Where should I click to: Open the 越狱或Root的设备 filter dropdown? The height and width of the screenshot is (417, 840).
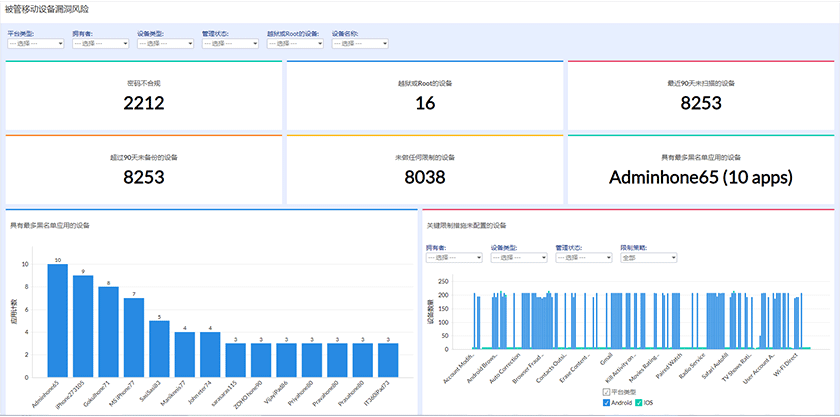[295, 44]
